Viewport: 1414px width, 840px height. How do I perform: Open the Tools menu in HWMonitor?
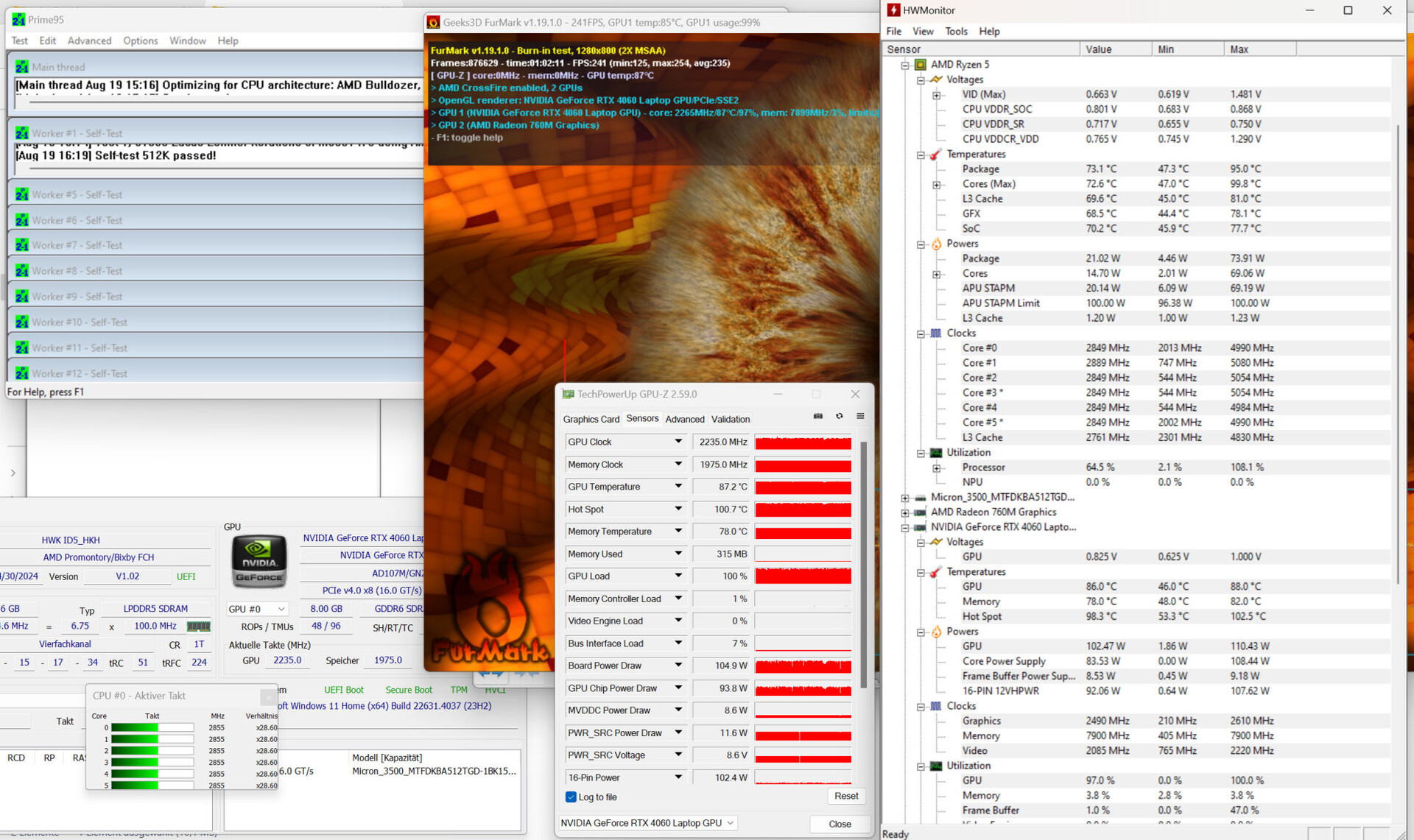pyautogui.click(x=956, y=32)
